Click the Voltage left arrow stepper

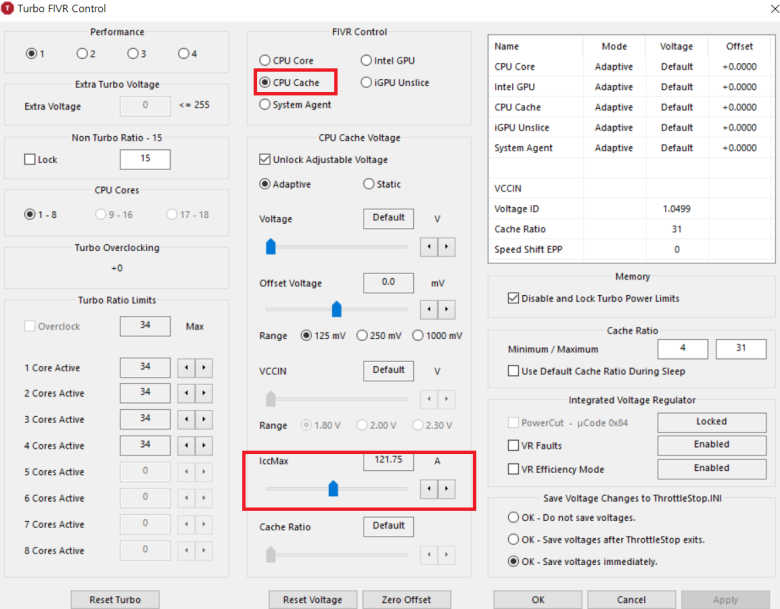tap(429, 246)
